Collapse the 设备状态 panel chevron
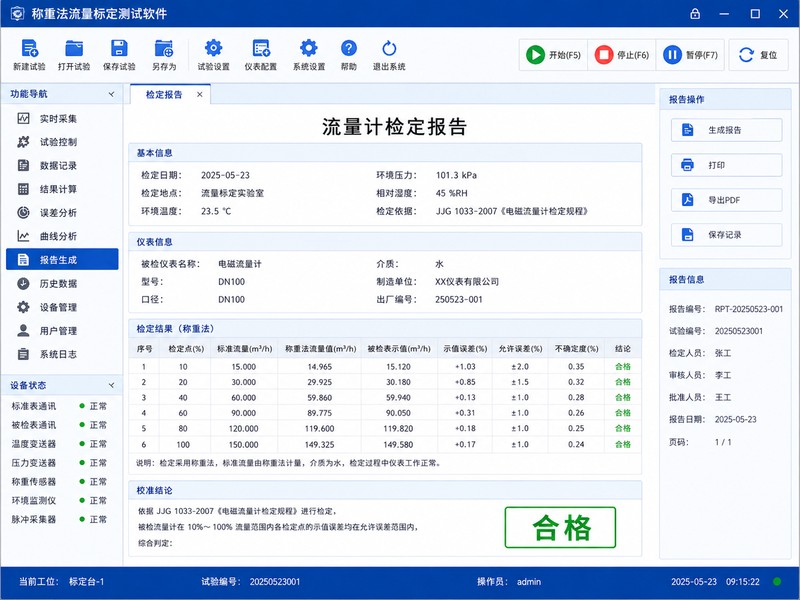Image resolution: width=800 pixels, height=600 pixels. pos(111,385)
